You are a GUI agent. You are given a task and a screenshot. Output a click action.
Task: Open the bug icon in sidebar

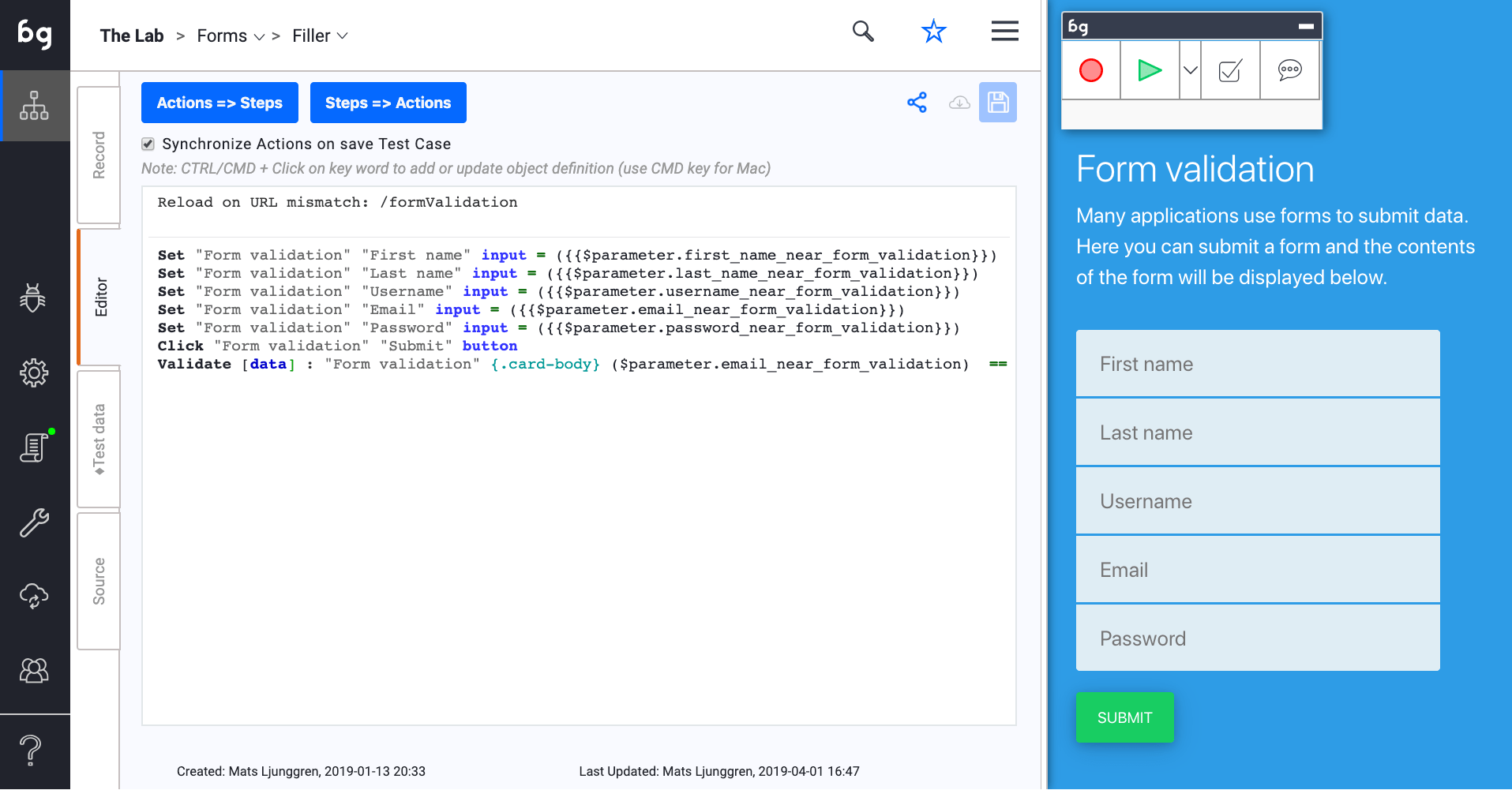pyautogui.click(x=33, y=298)
